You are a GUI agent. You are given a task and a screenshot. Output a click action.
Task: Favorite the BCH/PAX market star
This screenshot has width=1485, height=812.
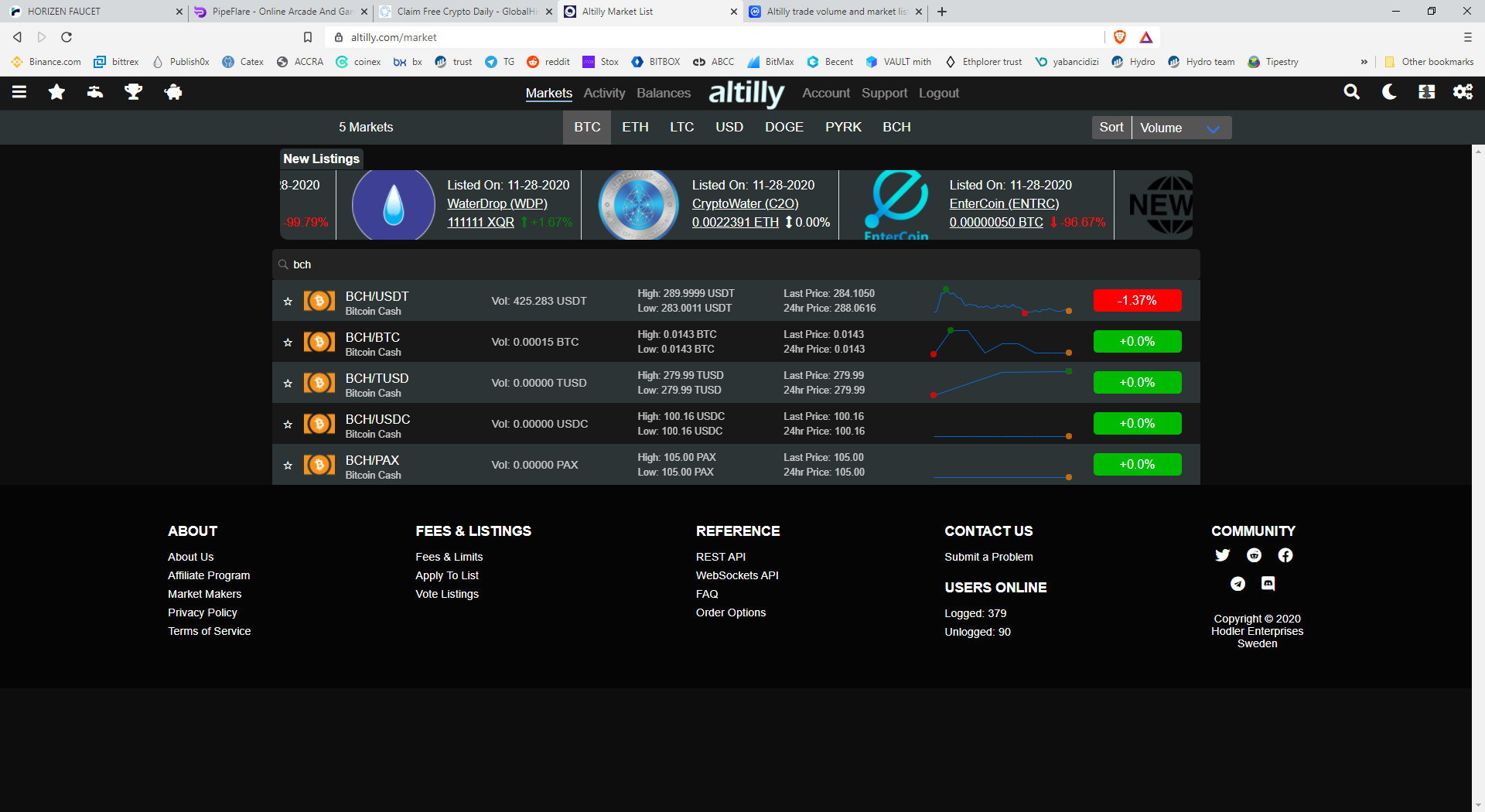click(x=288, y=466)
